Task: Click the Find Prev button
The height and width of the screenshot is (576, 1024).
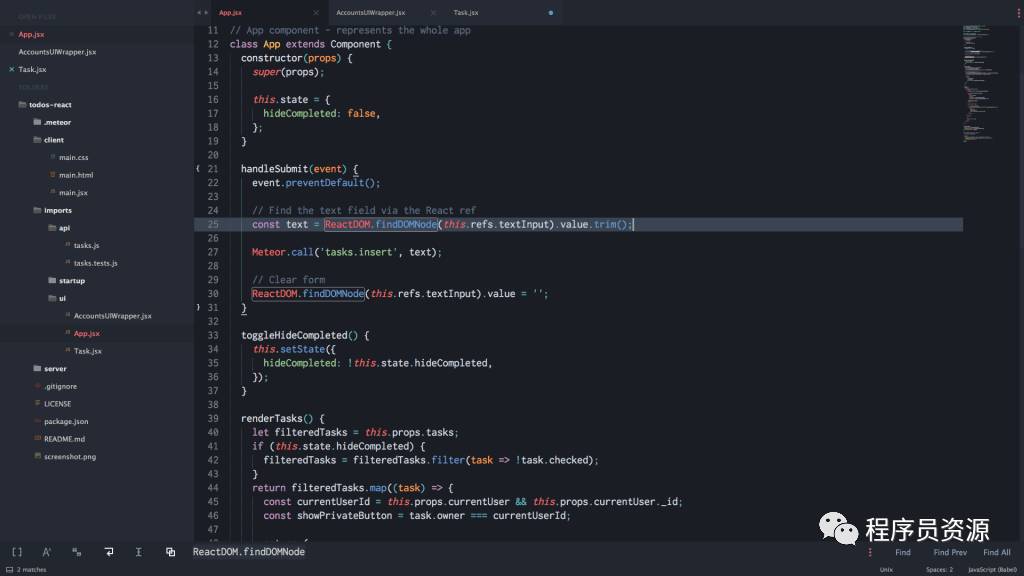Action: click(950, 552)
